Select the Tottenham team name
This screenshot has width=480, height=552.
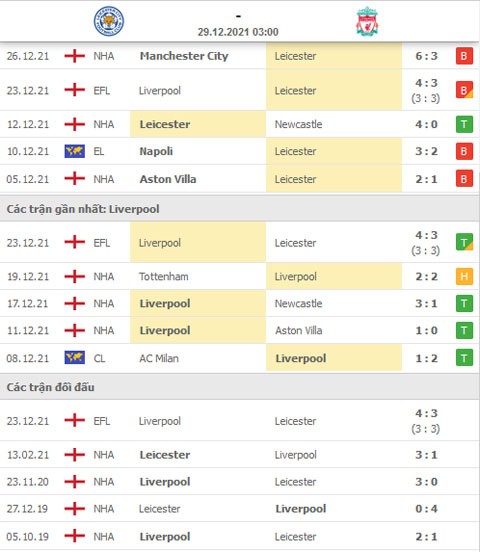(163, 276)
